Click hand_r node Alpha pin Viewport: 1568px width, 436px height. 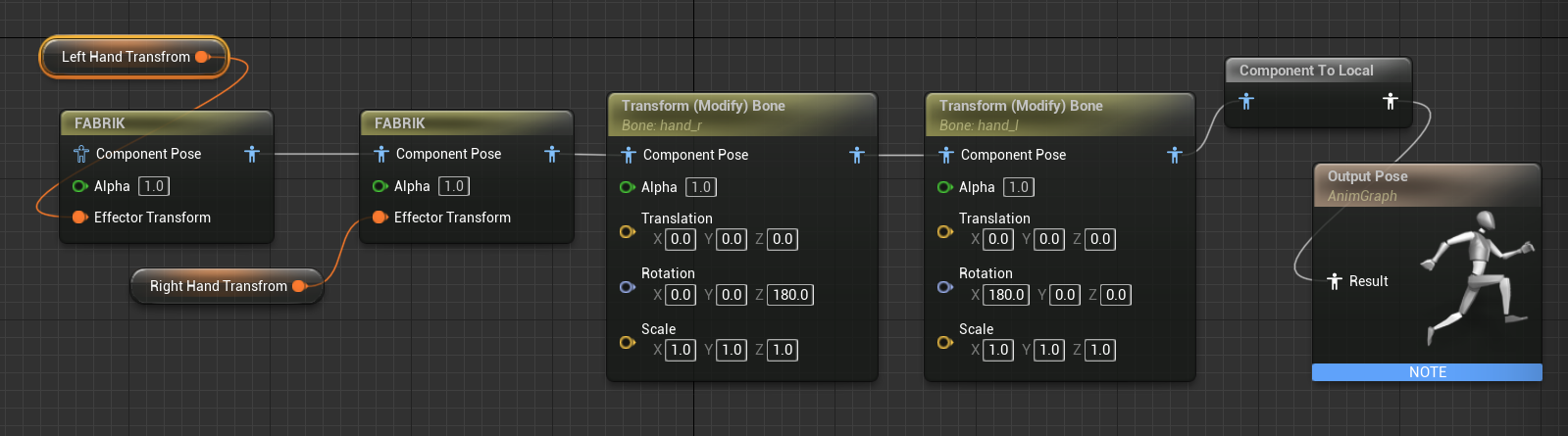pyautogui.click(x=627, y=187)
